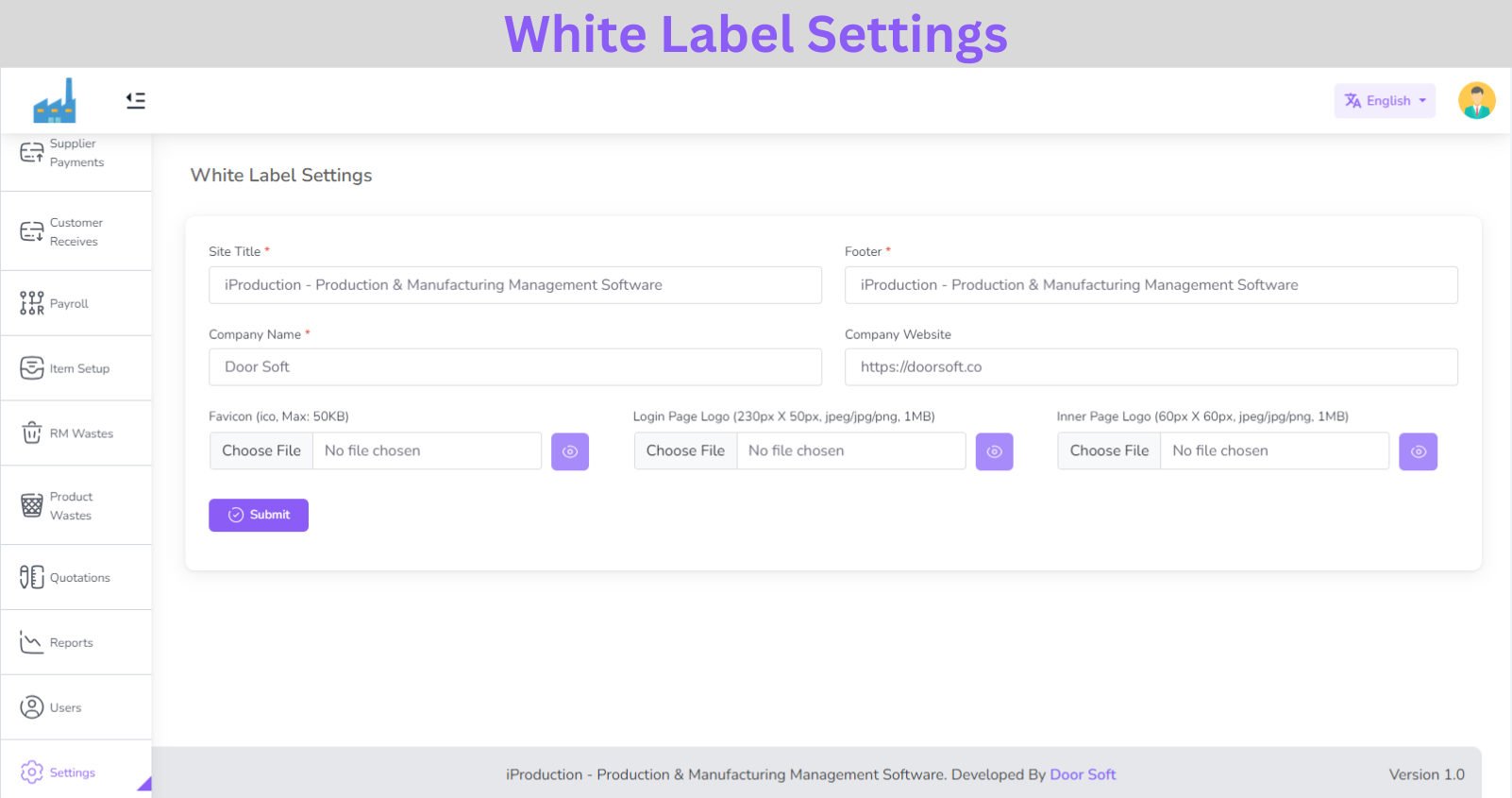
Task: Open RM Wastes menu item
Action: [x=76, y=433]
